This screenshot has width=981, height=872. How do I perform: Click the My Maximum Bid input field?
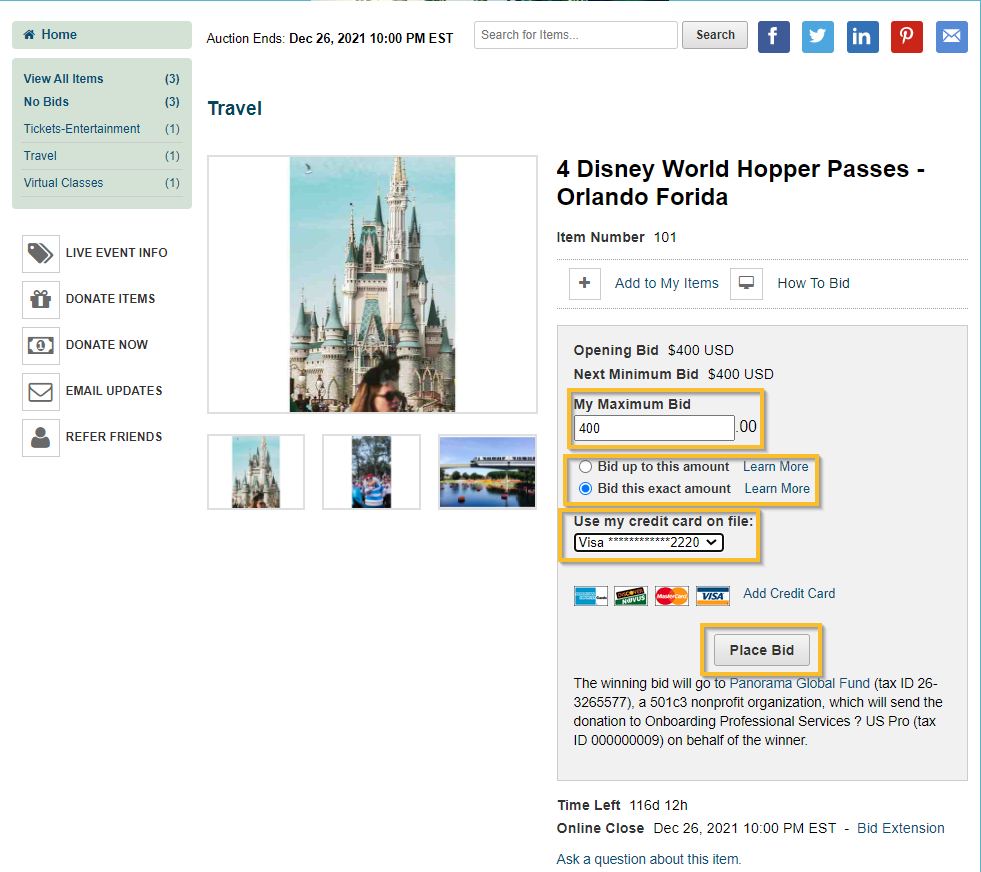pos(654,428)
